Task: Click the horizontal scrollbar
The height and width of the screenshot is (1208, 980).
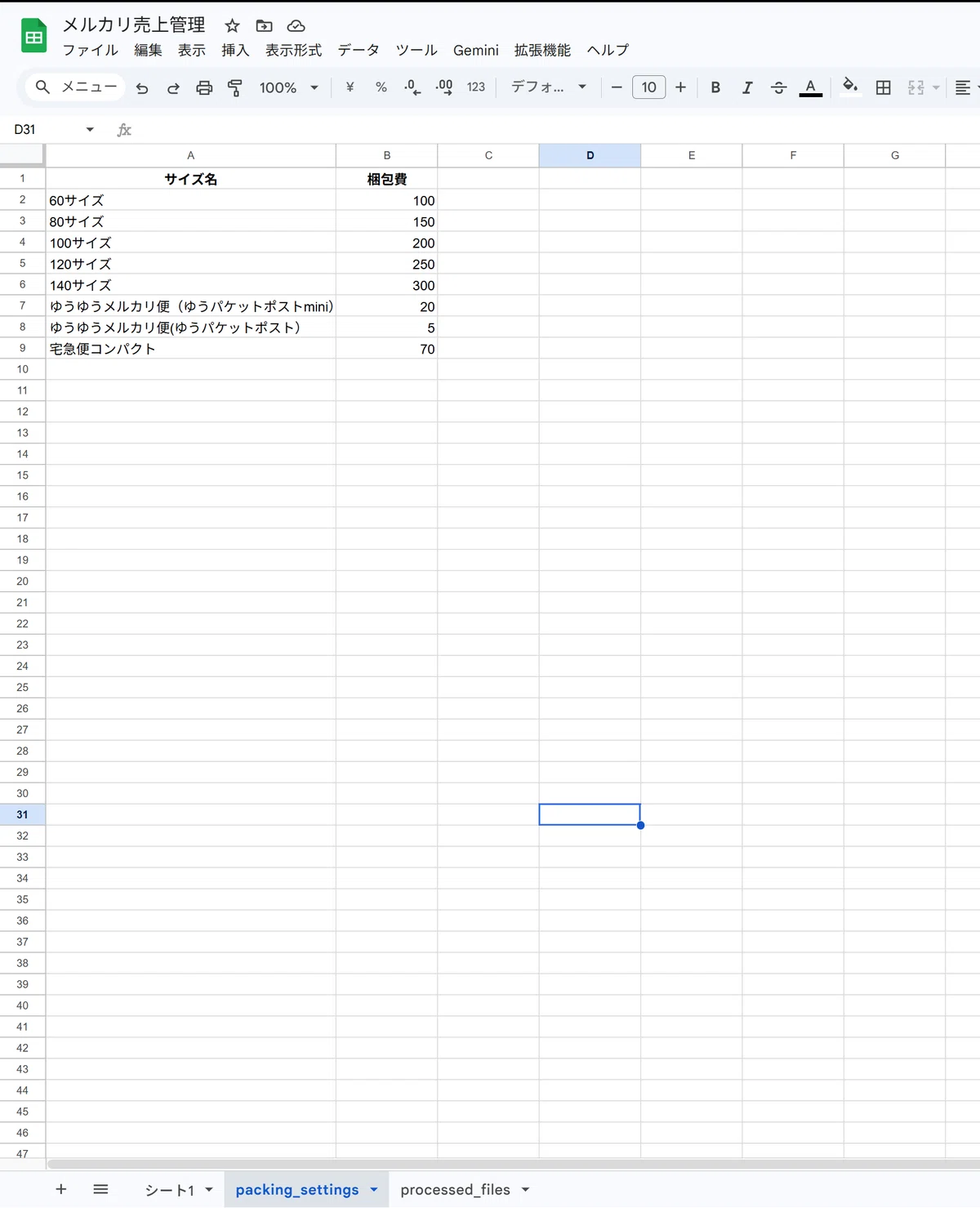Action: coord(513,1164)
